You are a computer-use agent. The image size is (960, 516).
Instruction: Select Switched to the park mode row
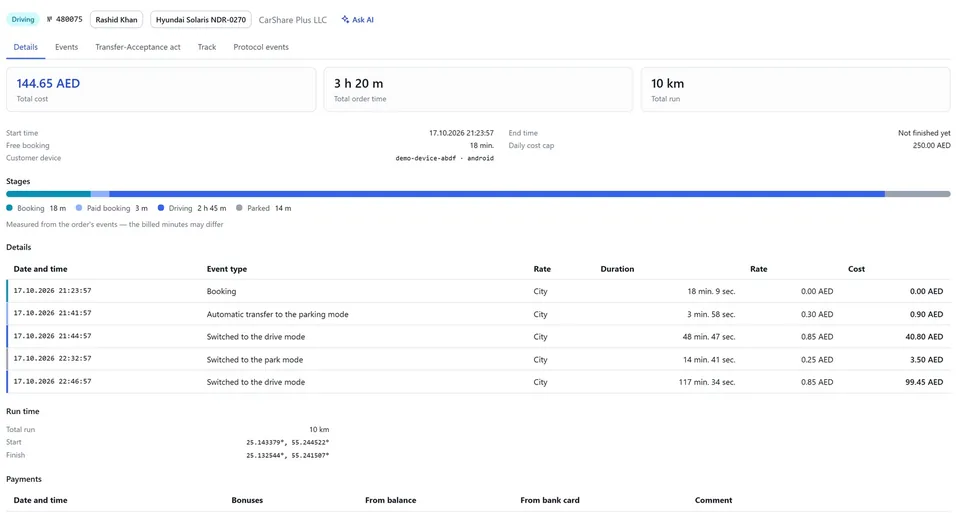(x=479, y=359)
